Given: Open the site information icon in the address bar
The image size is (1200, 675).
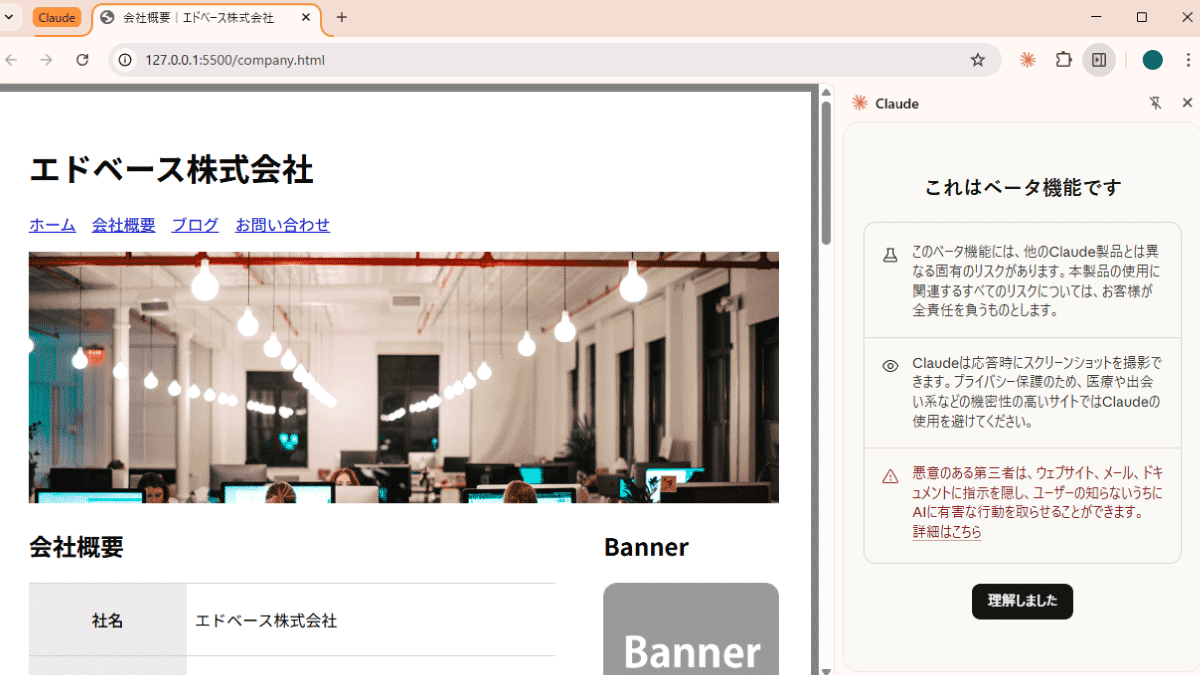Looking at the screenshot, I should pyautogui.click(x=125, y=60).
